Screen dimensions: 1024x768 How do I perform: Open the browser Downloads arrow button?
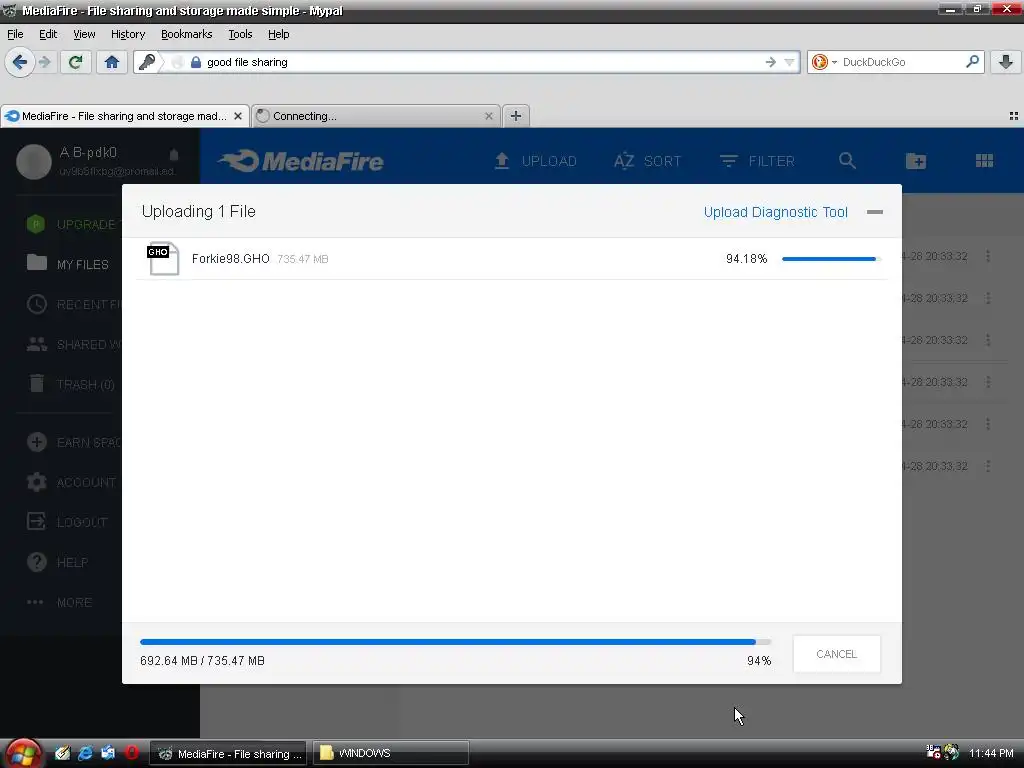(1006, 62)
